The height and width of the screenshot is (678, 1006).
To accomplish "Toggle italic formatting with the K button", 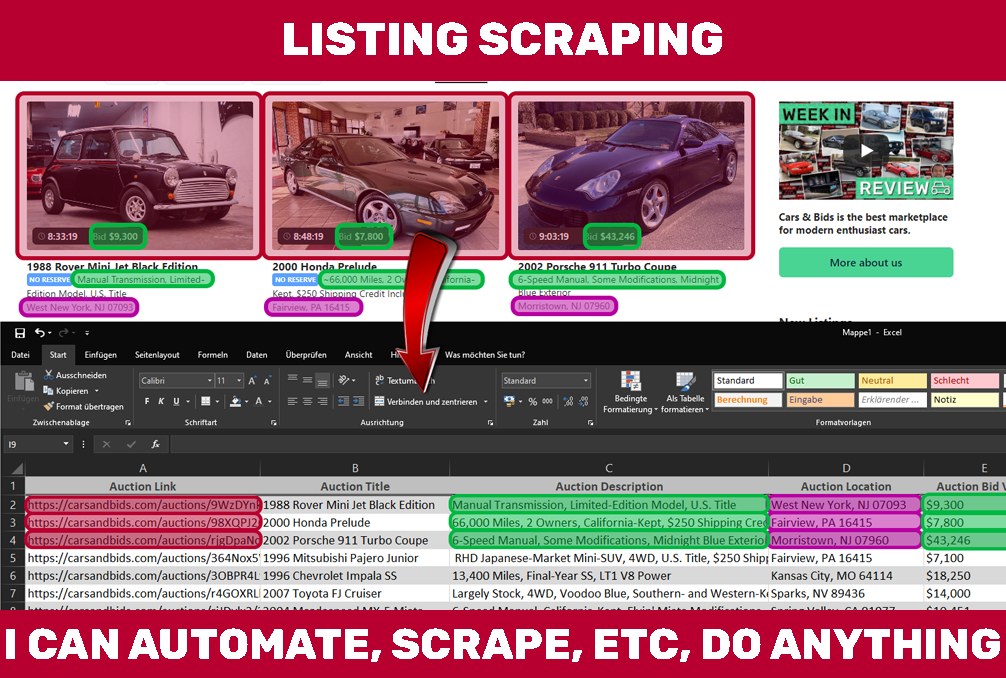I will click(160, 401).
